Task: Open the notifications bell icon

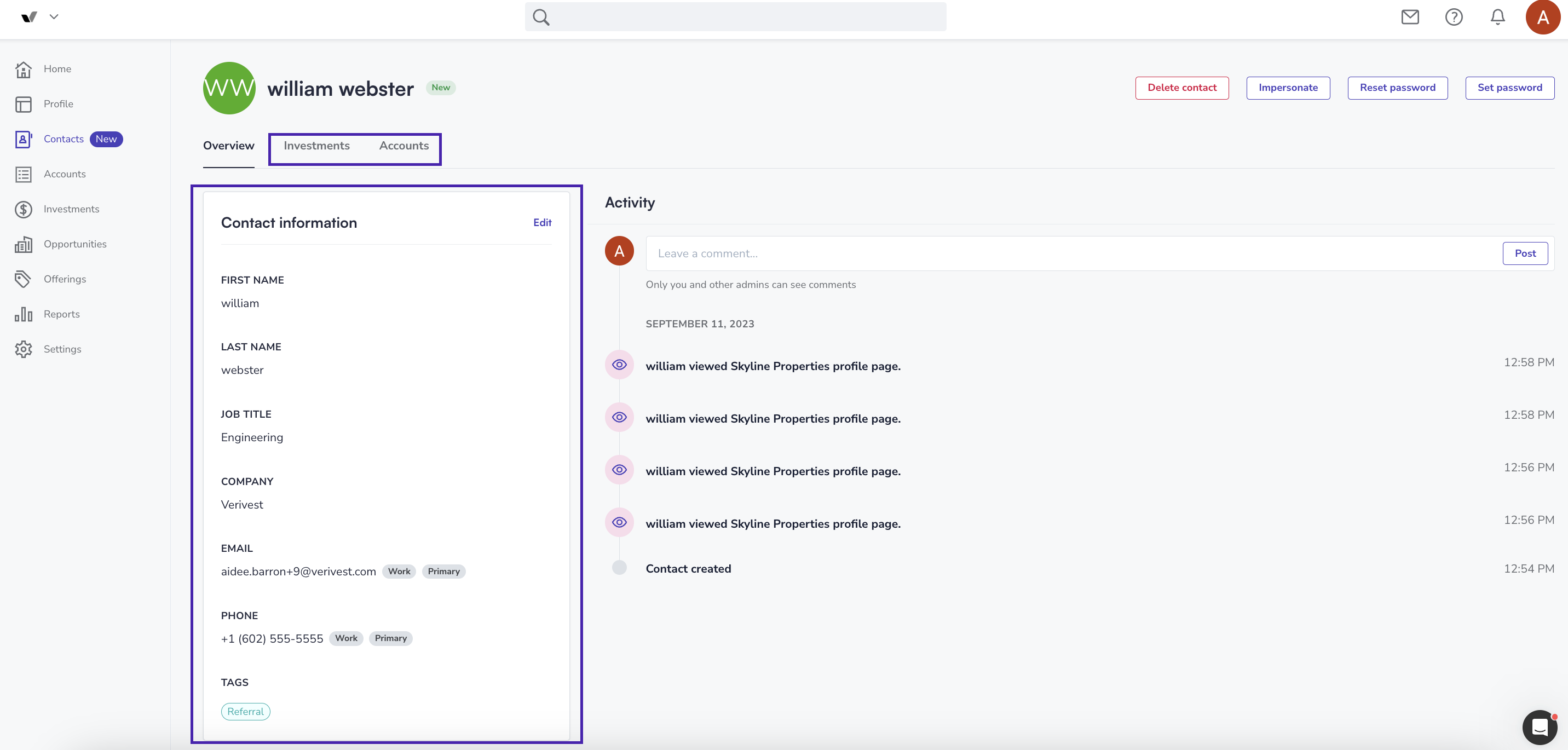Action: pos(1497,17)
